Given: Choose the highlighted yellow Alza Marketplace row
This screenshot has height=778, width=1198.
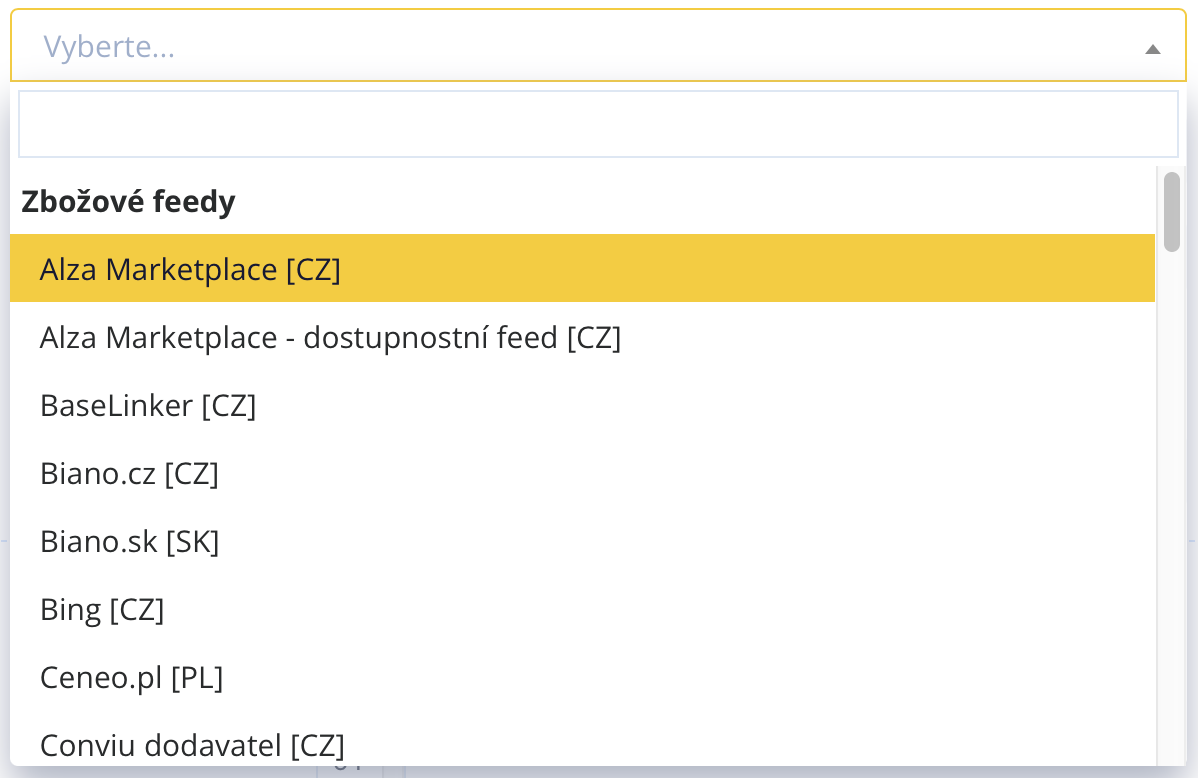Looking at the screenshot, I should (x=582, y=269).
